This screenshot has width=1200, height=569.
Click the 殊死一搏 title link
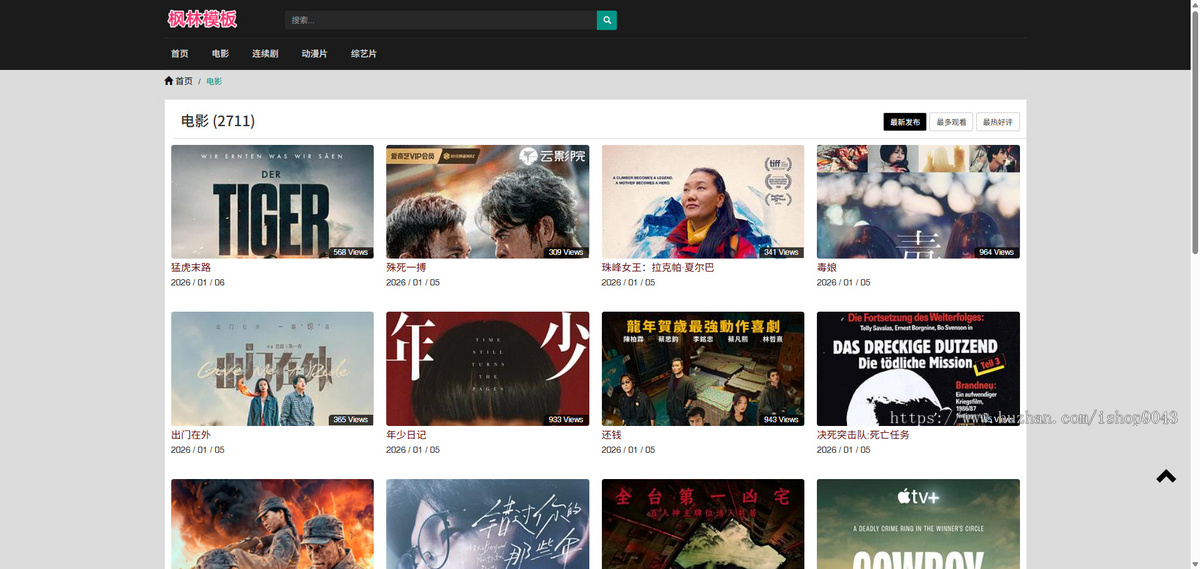coord(406,268)
